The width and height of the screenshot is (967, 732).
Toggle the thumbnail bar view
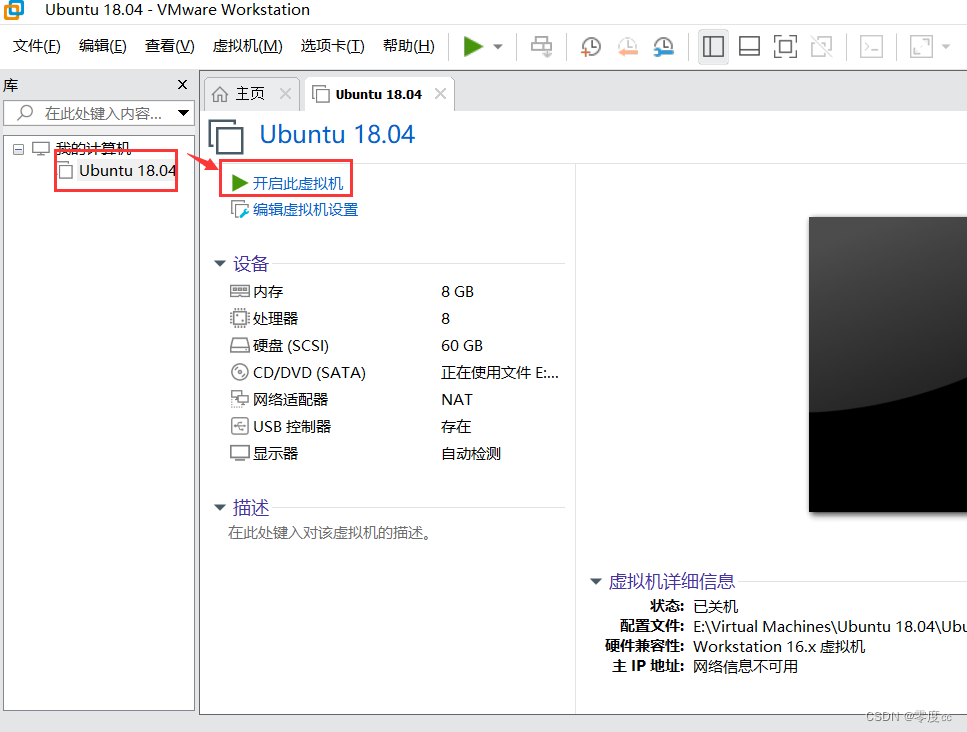[x=749, y=46]
